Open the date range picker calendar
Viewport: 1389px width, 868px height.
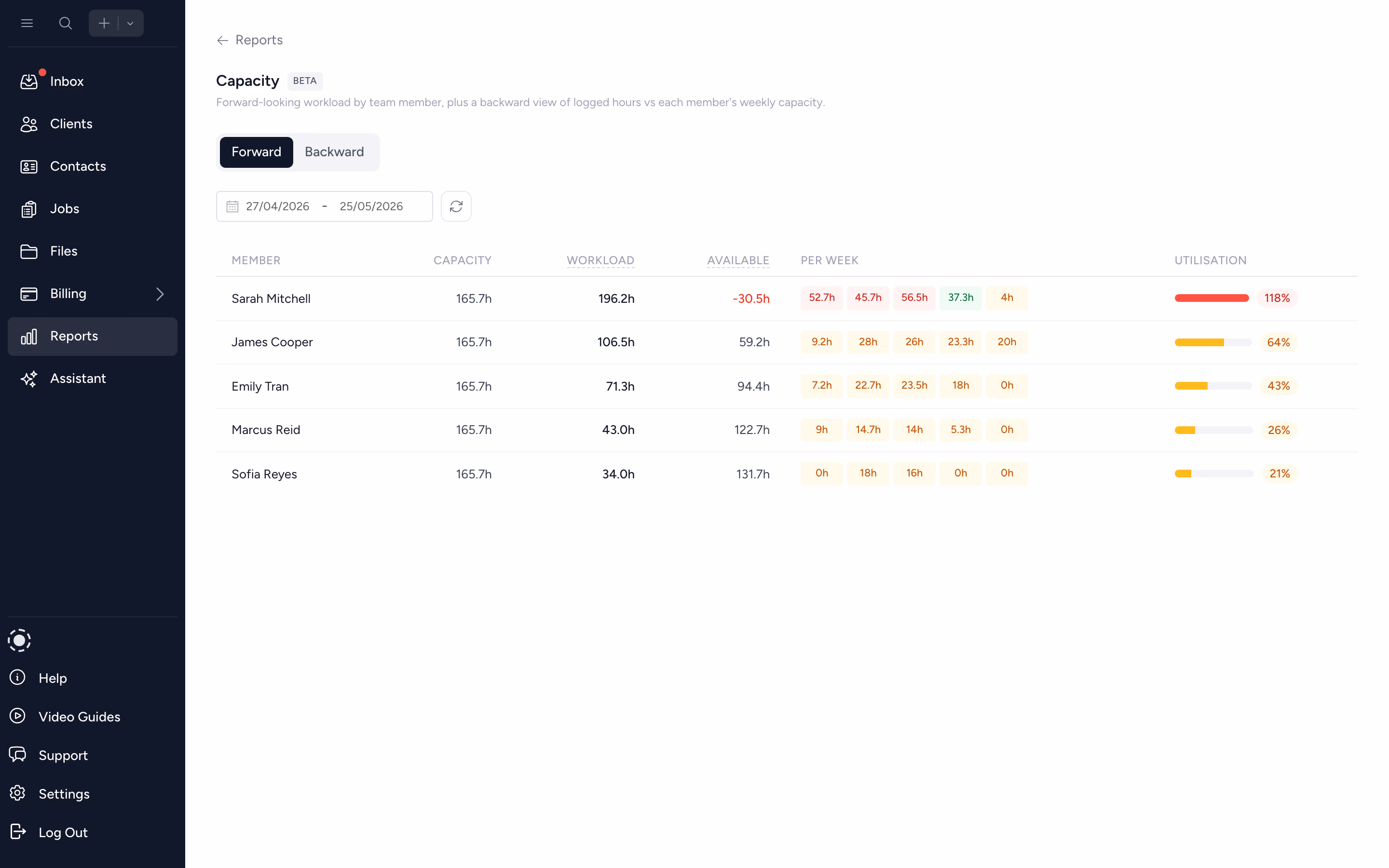click(232, 207)
